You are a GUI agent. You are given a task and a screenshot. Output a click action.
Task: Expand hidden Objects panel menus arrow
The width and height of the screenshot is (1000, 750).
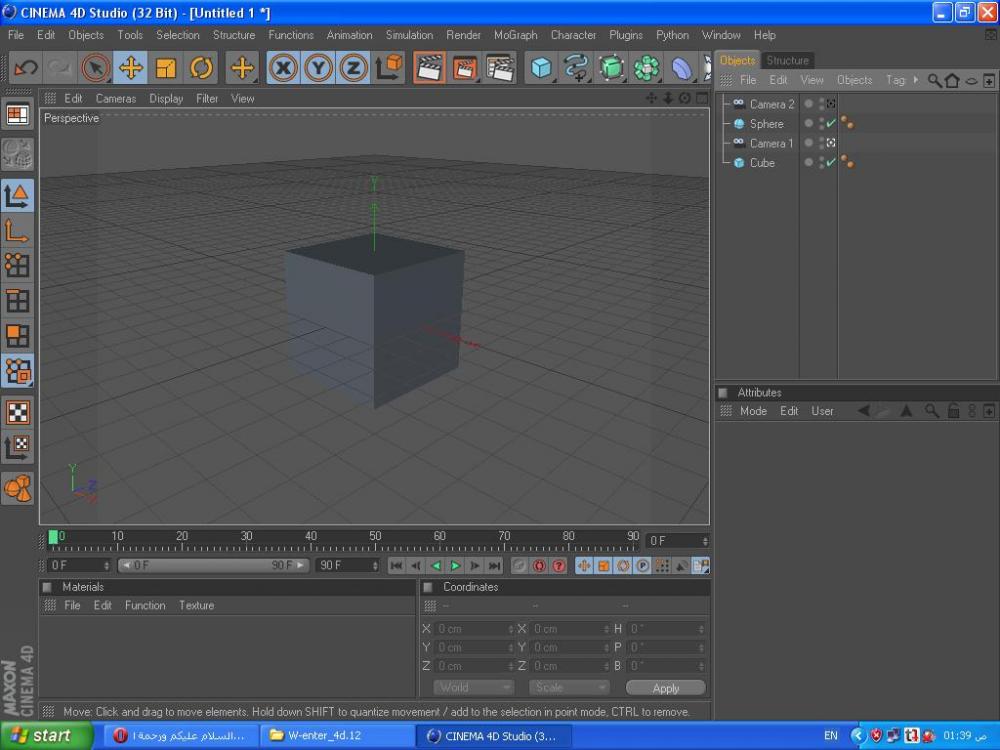tap(916, 80)
